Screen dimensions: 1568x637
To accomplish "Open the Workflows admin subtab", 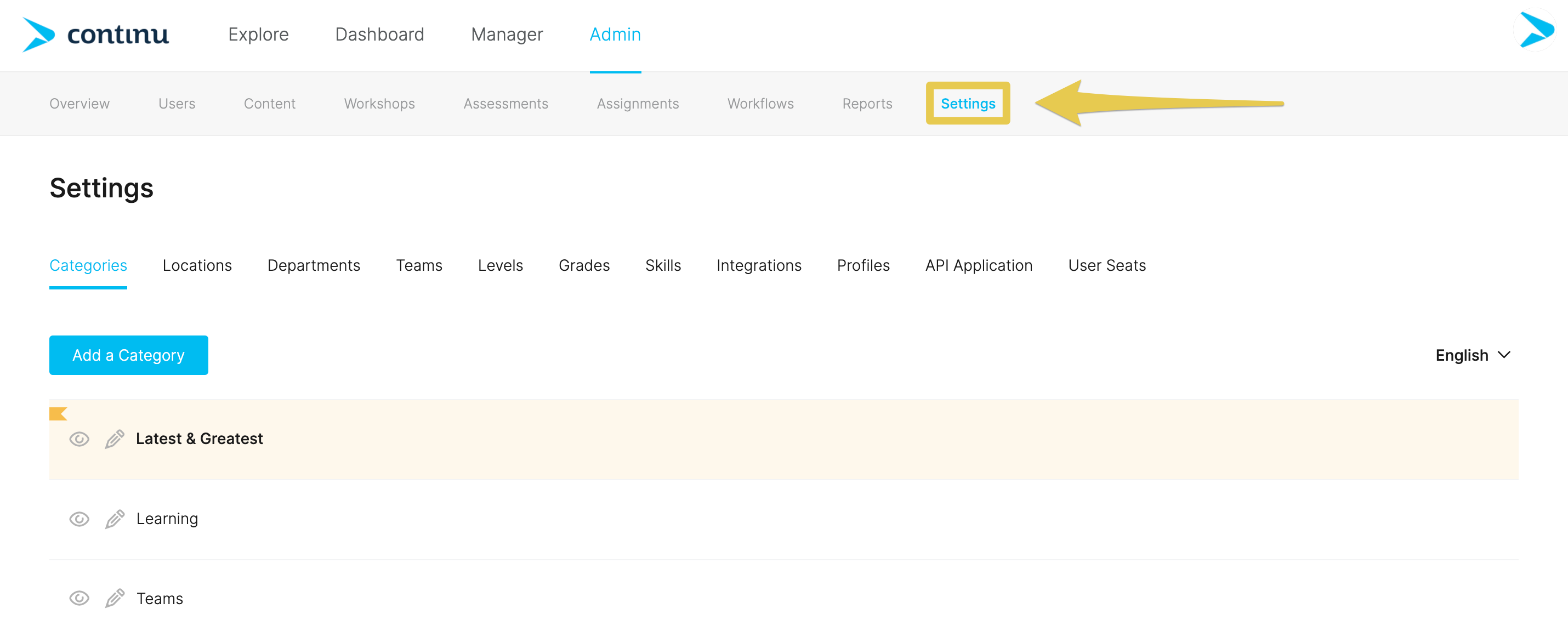I will [760, 104].
